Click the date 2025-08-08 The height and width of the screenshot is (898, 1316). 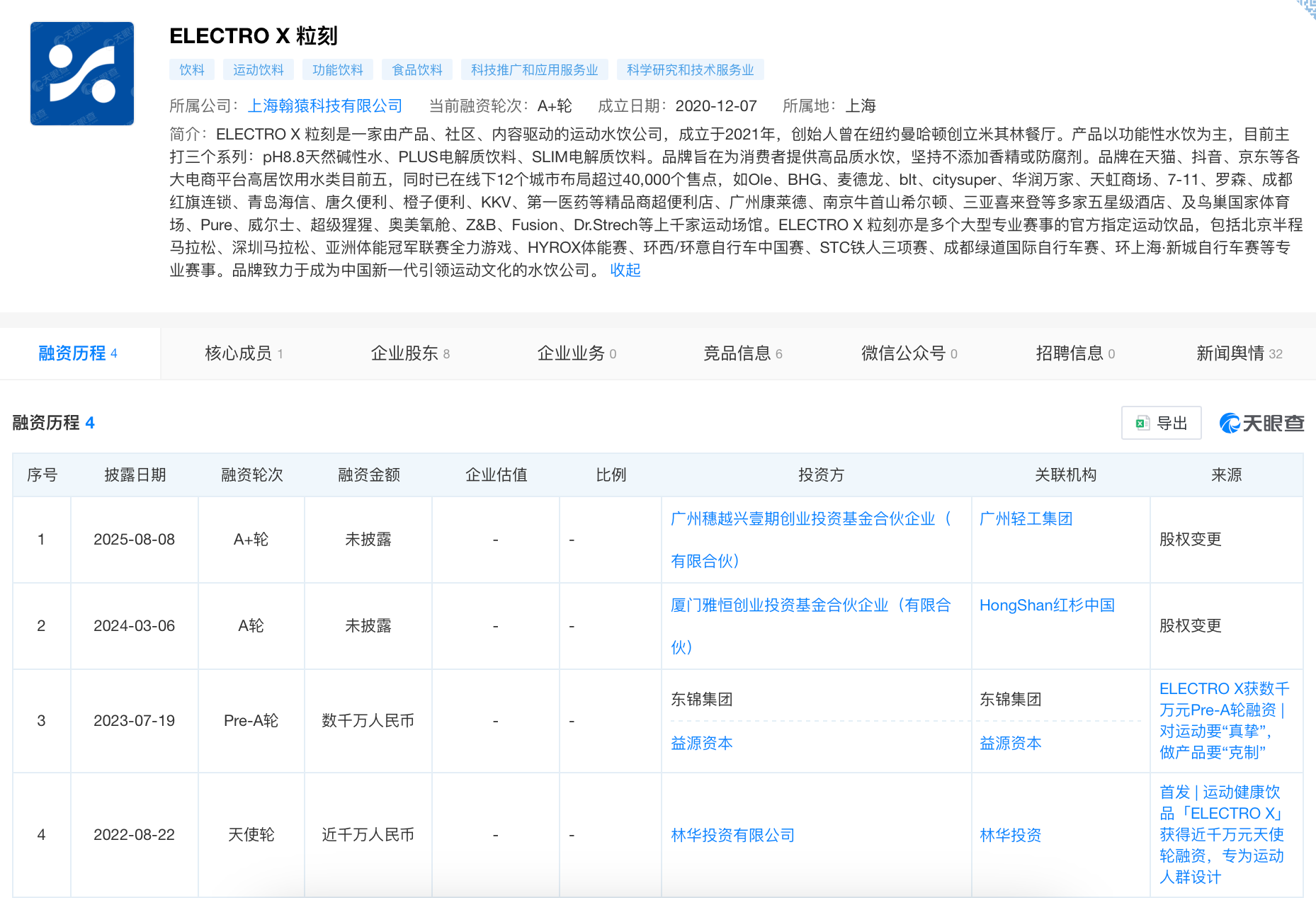pyautogui.click(x=135, y=540)
